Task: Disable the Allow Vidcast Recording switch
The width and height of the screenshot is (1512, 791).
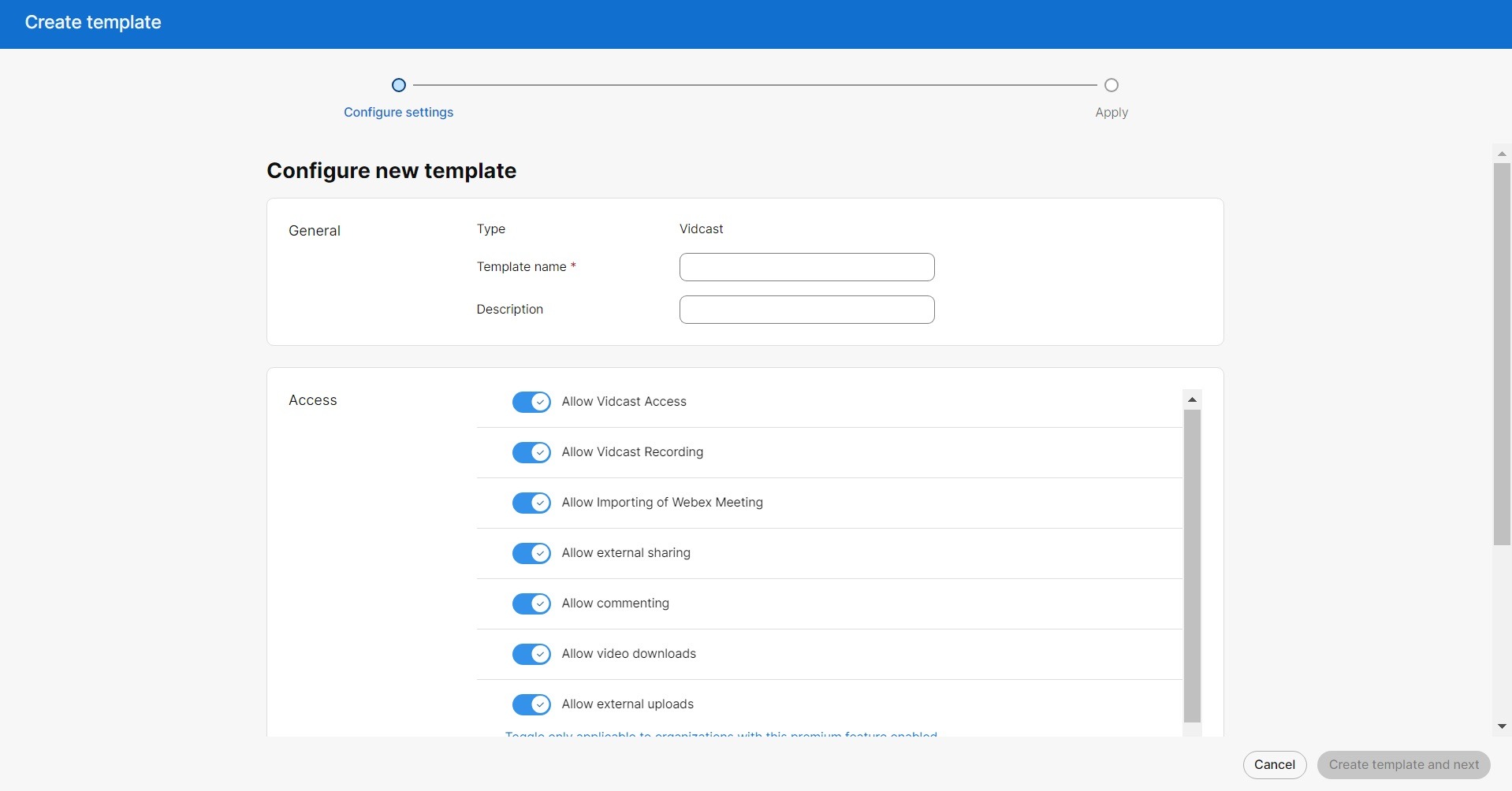Action: tap(531, 452)
